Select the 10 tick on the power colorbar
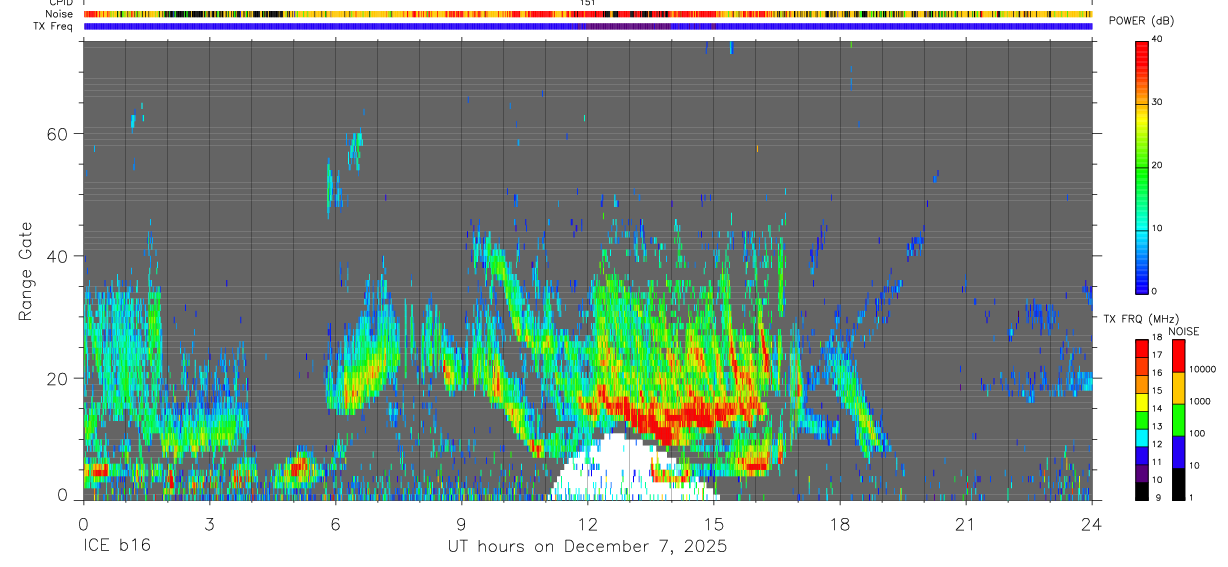Viewport: 1228px width, 567px height. point(1156,228)
